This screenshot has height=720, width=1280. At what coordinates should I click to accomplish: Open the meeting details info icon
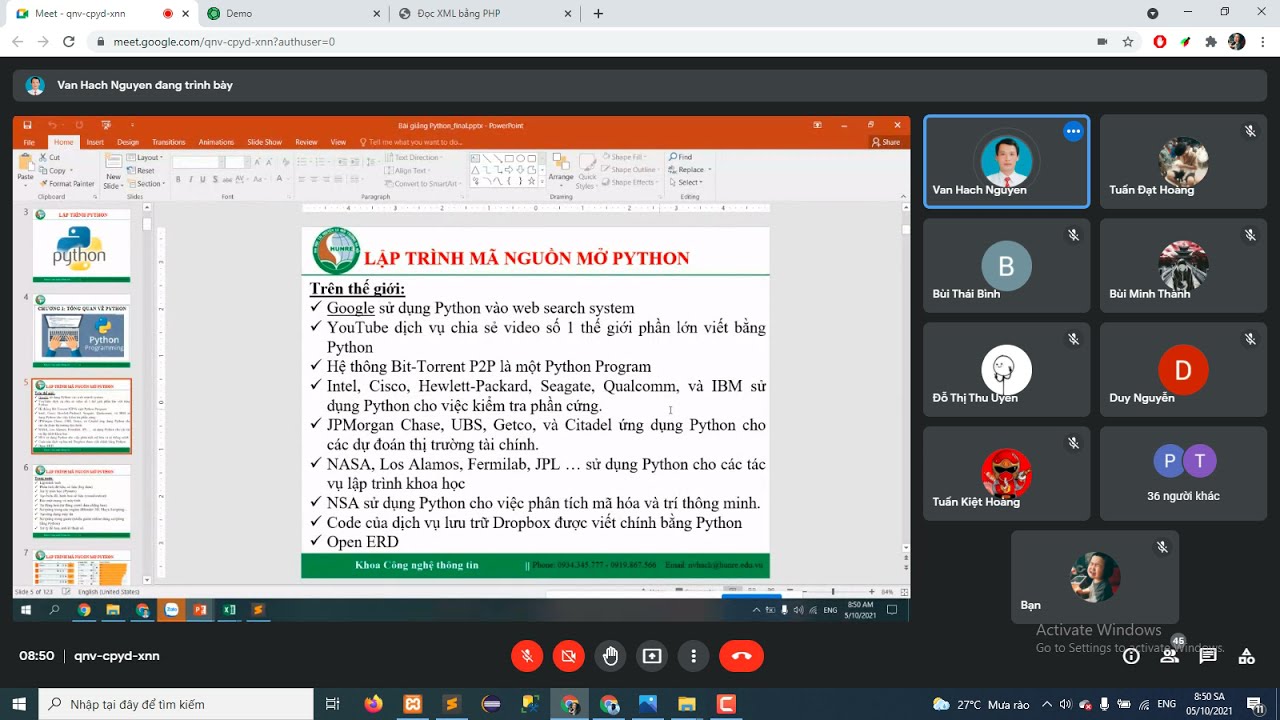[1131, 656]
